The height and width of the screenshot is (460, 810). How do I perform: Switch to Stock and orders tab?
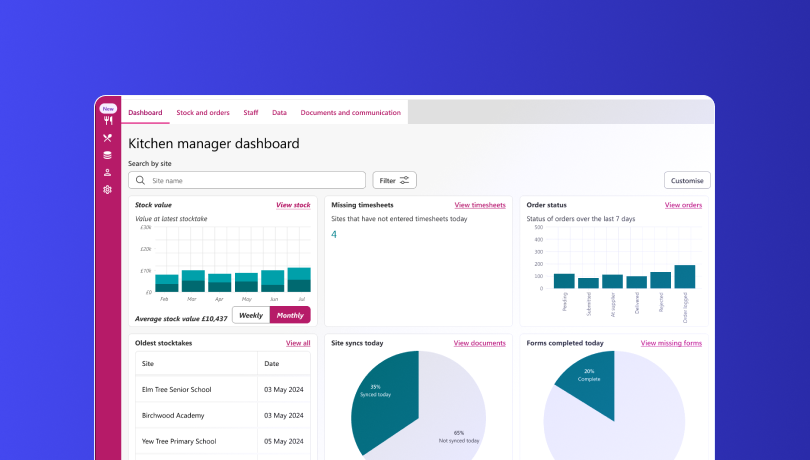[203, 113]
